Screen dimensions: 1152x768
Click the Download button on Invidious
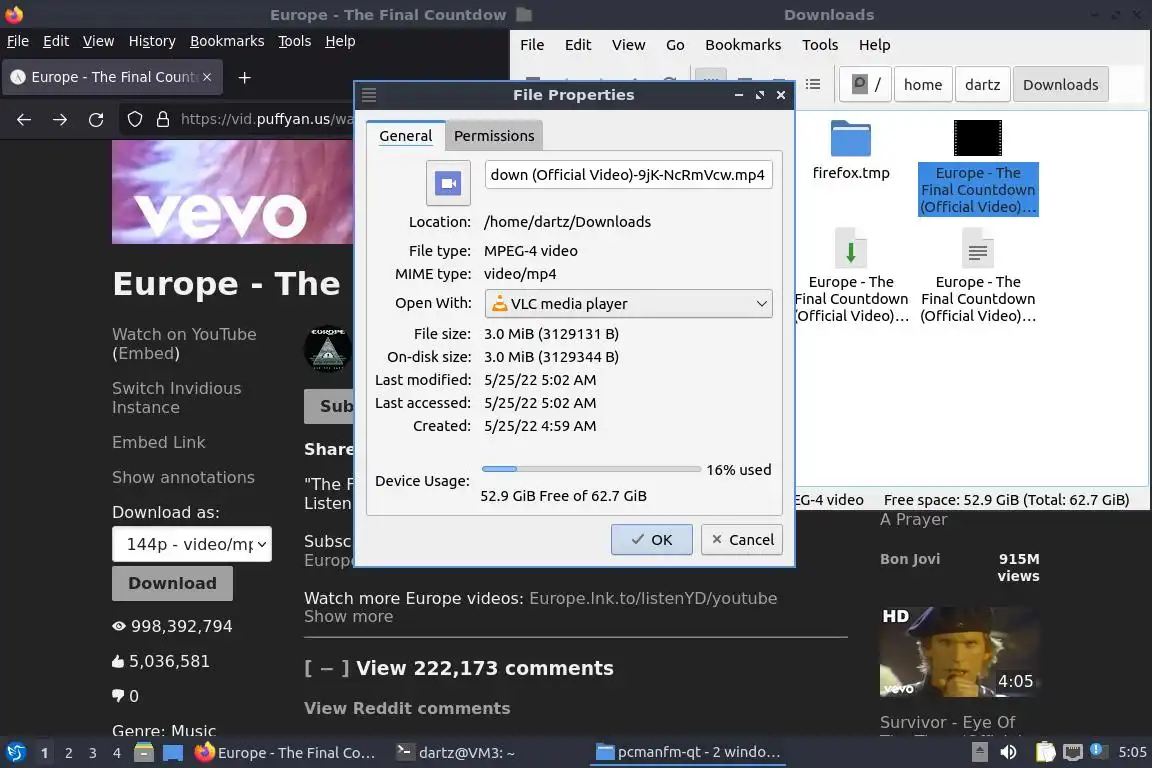coord(173,584)
